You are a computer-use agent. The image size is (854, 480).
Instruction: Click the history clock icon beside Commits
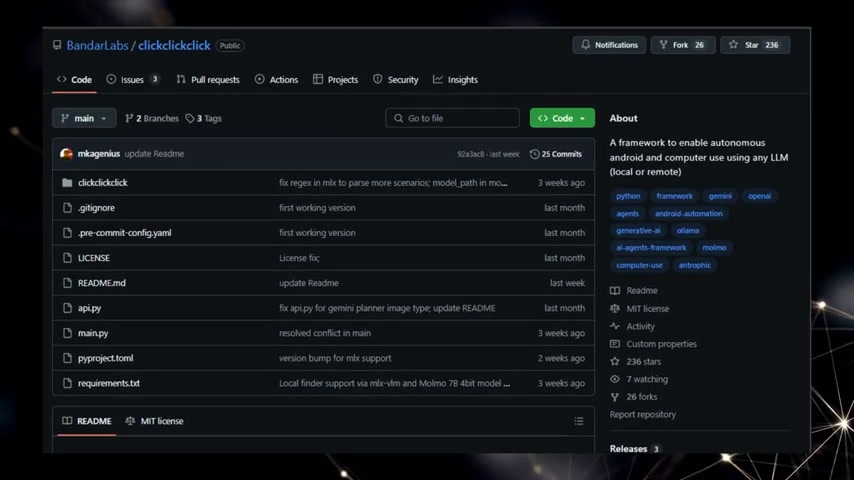[x=534, y=154]
